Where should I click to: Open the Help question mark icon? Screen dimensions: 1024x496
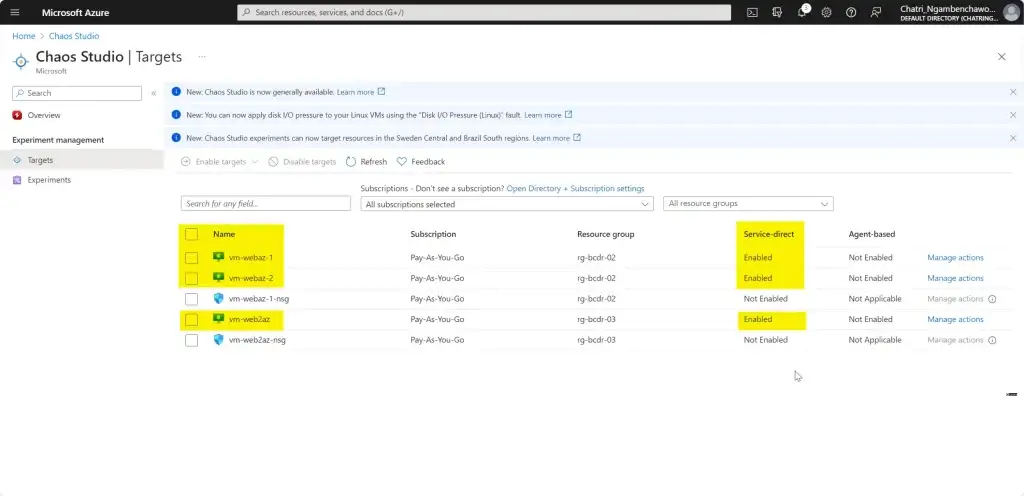pyautogui.click(x=851, y=12)
